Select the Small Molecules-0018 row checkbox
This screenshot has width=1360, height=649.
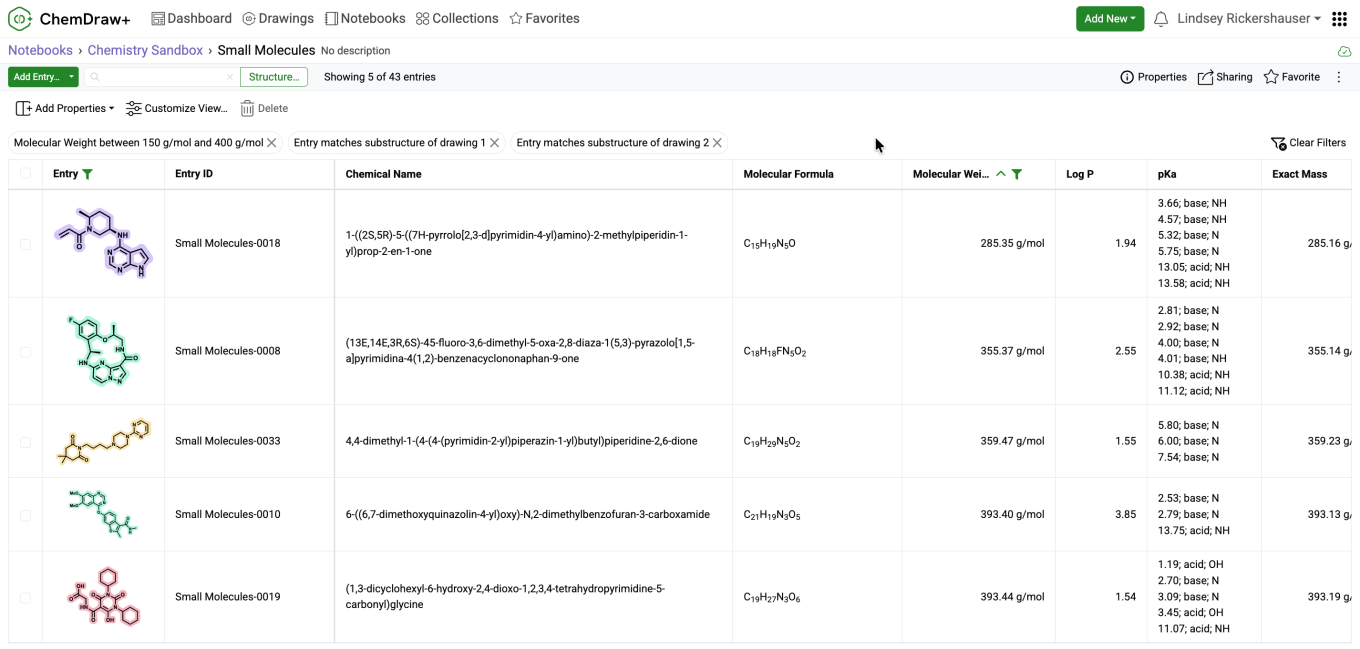pos(25,244)
